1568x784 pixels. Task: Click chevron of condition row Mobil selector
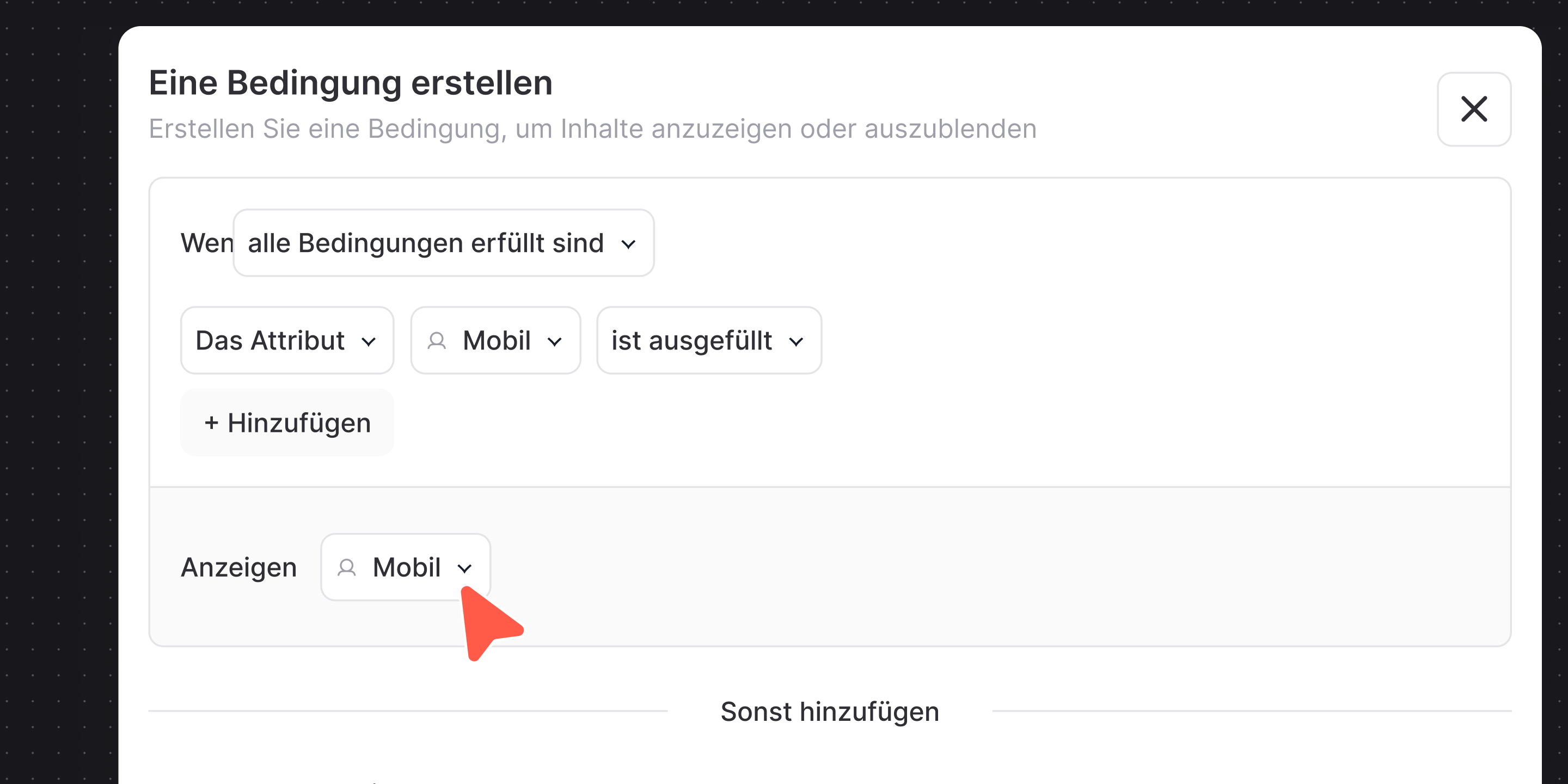coord(554,342)
